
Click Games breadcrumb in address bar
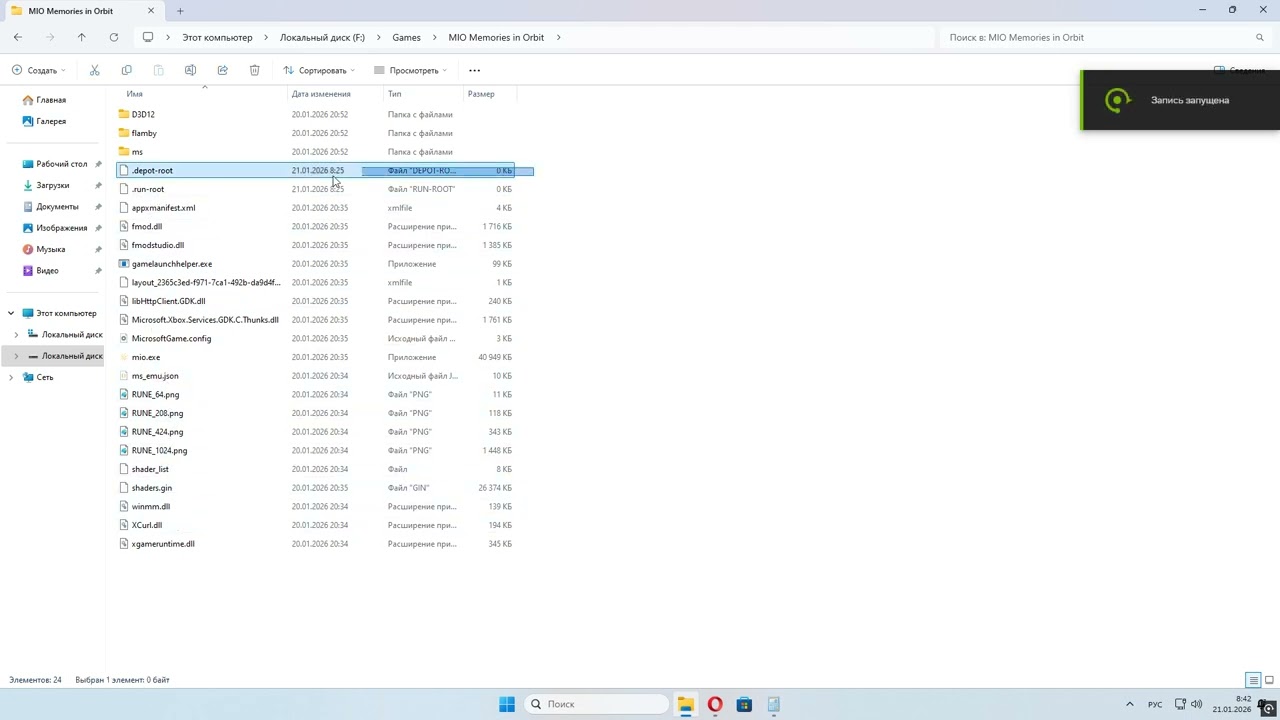[x=406, y=37]
